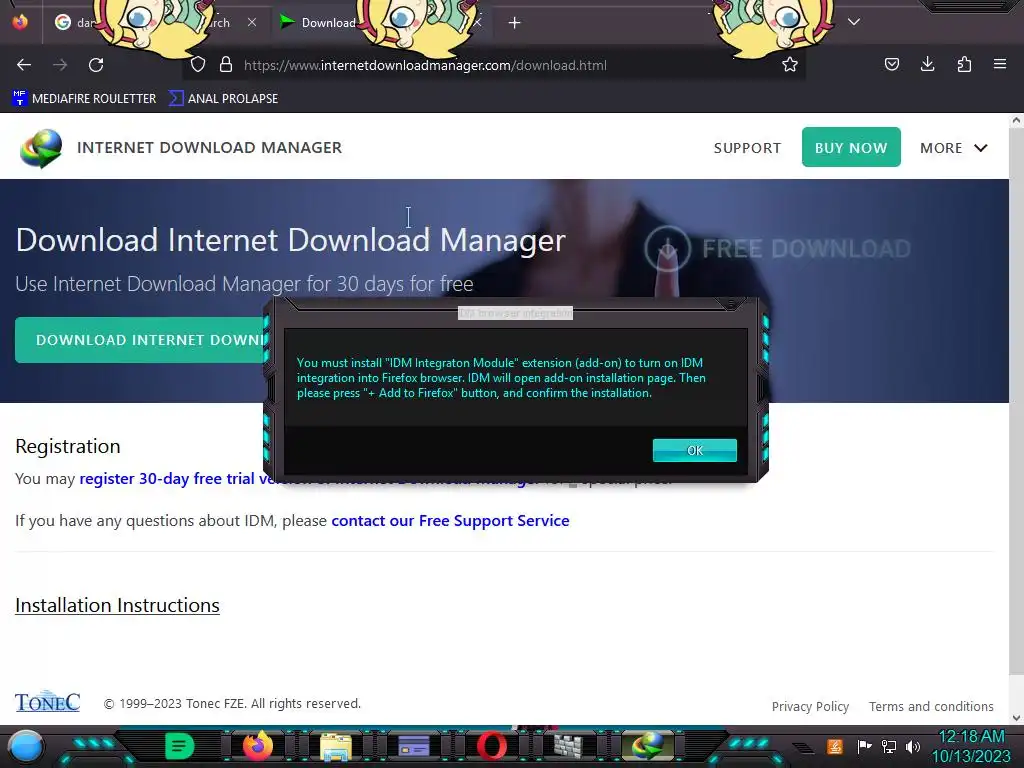Viewport: 1024px width, 768px height.
Task: Open the Firefox hamburger application menu
Action: pos(1000,64)
